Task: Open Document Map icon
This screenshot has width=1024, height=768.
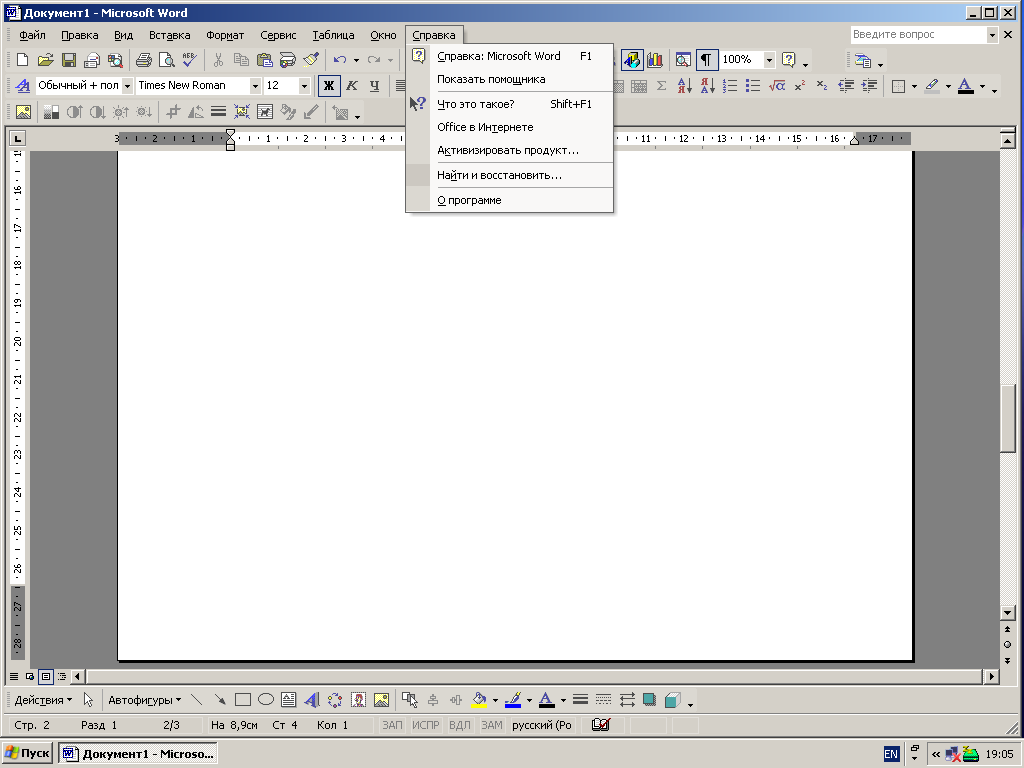Action: pos(683,60)
